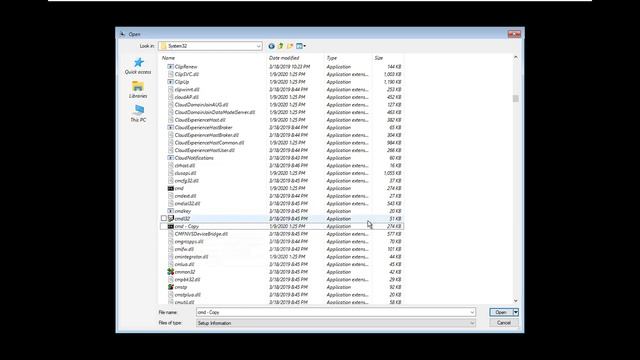Open the arrow next to the Open button

point(516,312)
